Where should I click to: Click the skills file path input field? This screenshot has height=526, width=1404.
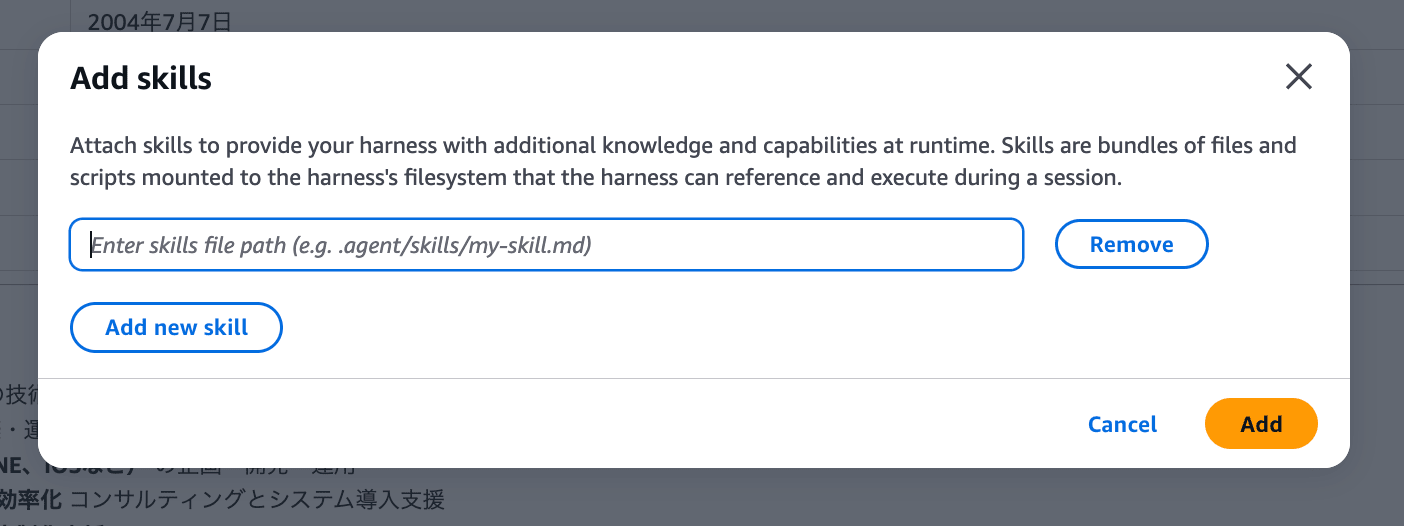click(x=546, y=245)
